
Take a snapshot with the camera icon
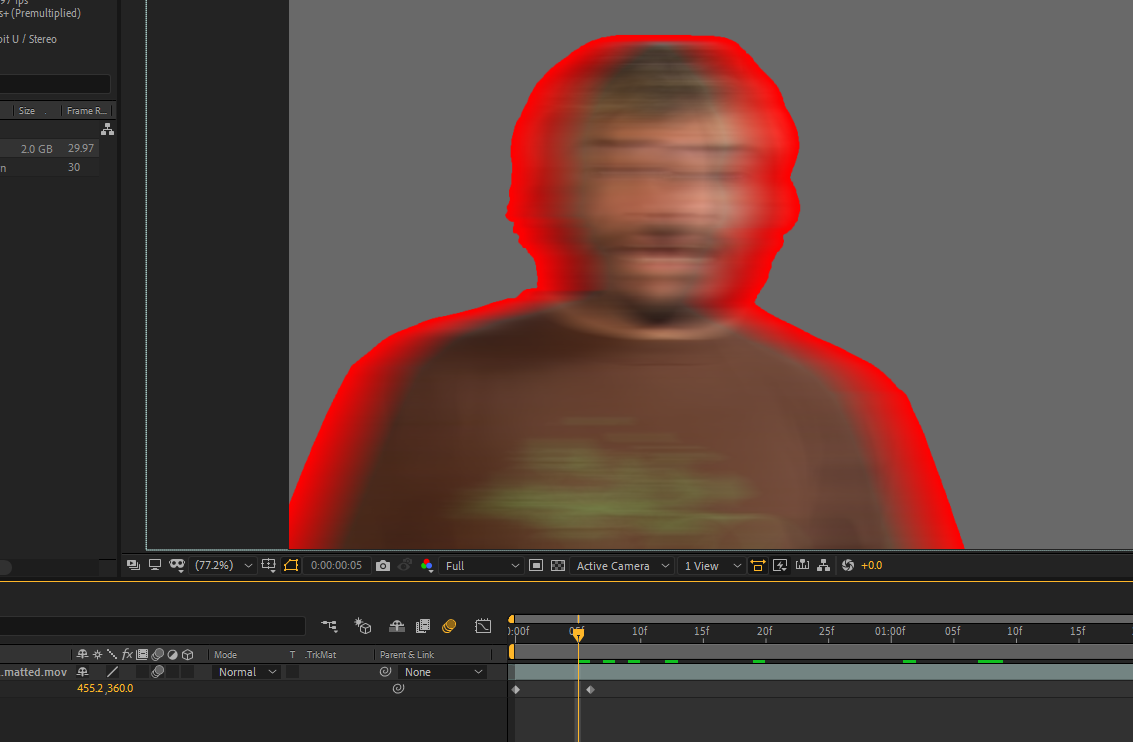tap(382, 566)
